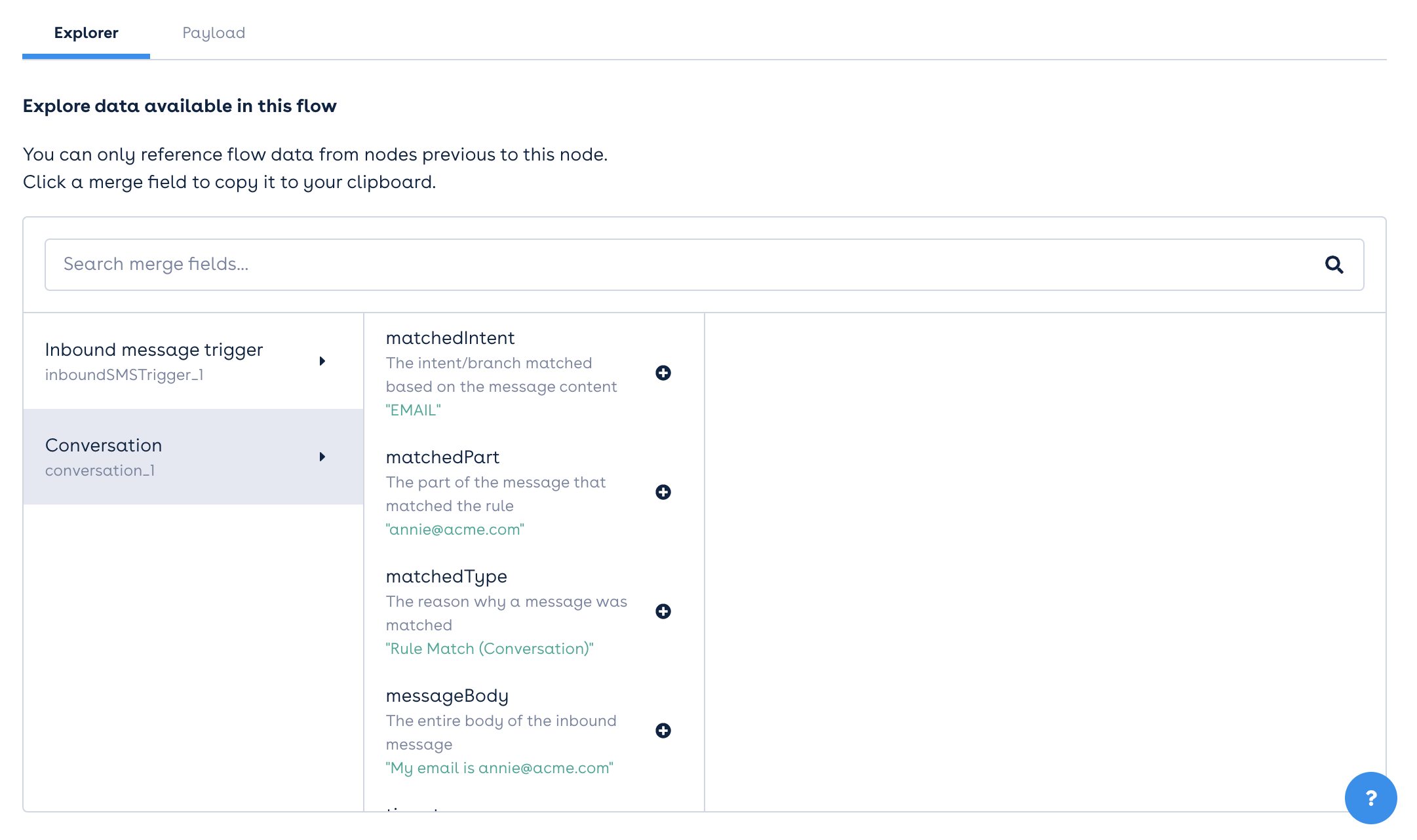Click the search magnifying glass icon

1334,264
